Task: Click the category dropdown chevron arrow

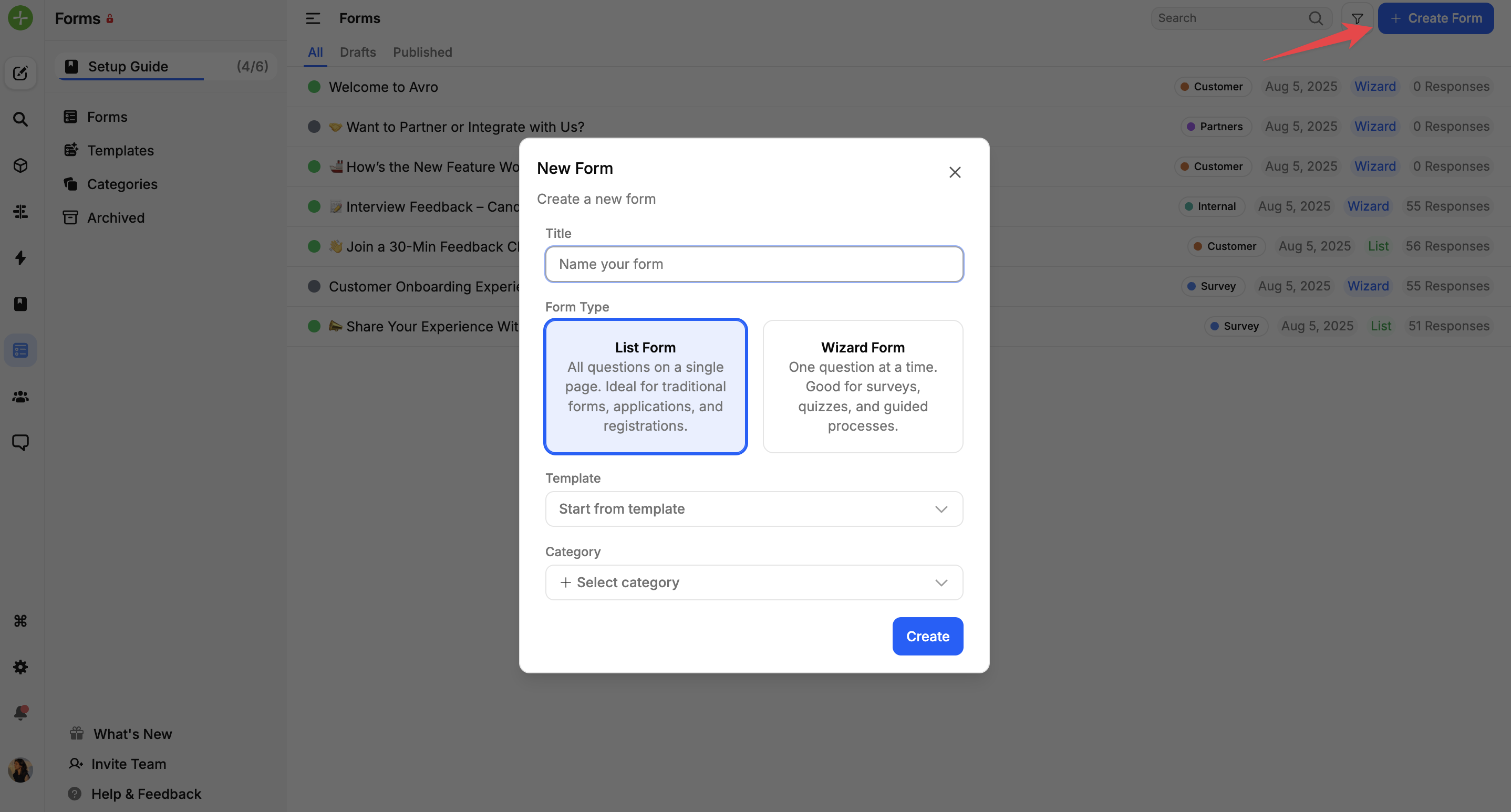Action: pyautogui.click(x=941, y=582)
